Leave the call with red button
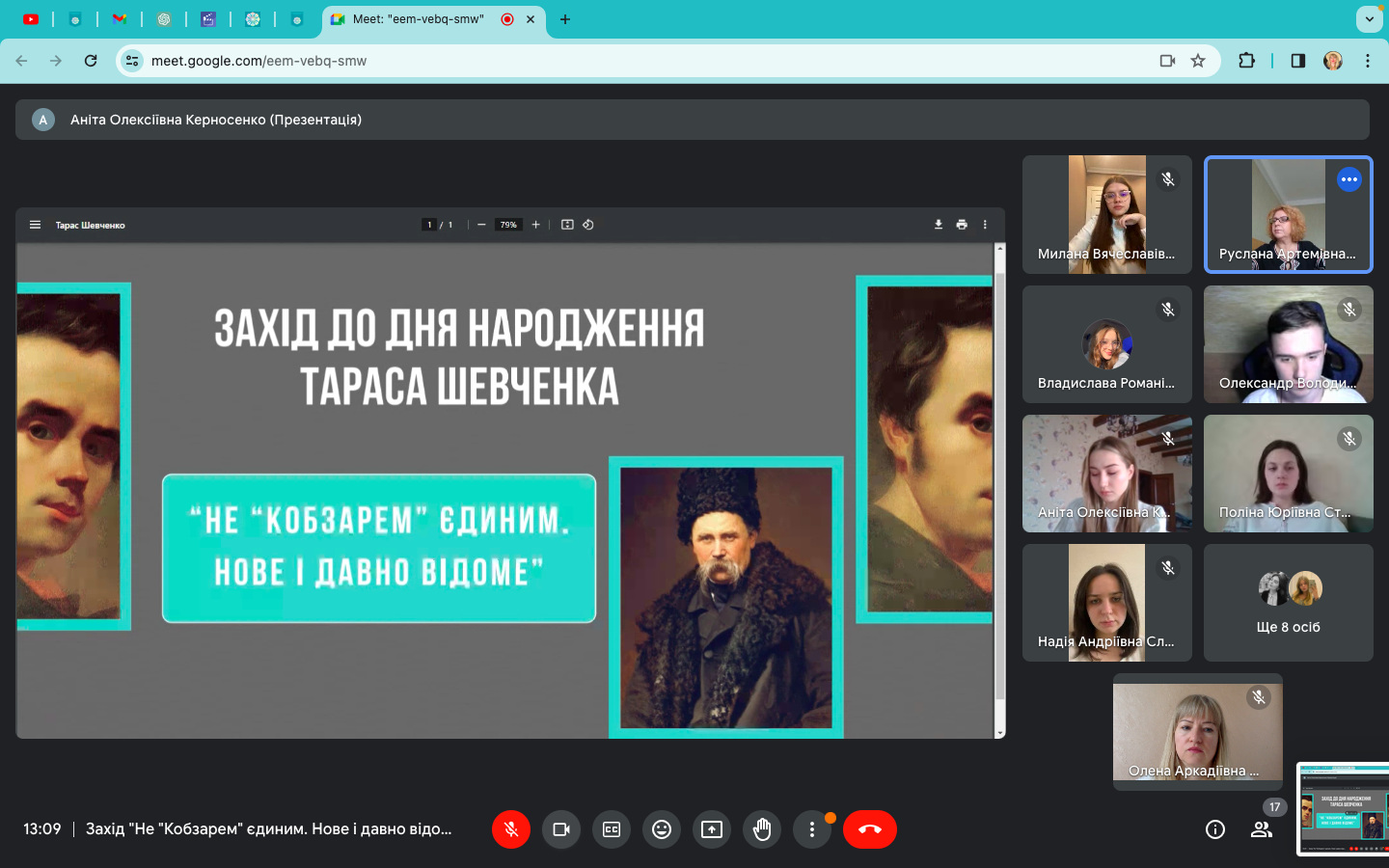The height and width of the screenshot is (868, 1389). 869,829
